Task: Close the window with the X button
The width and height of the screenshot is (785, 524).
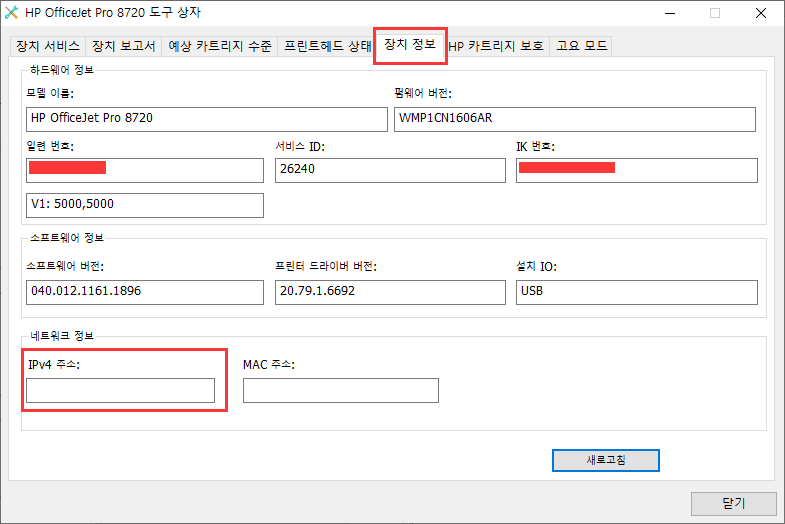Action: (760, 13)
